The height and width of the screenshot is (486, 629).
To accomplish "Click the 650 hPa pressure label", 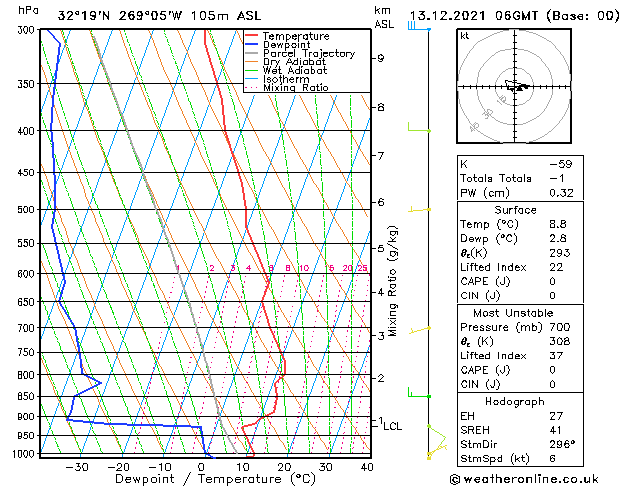I will pyautogui.click(x=28, y=302).
